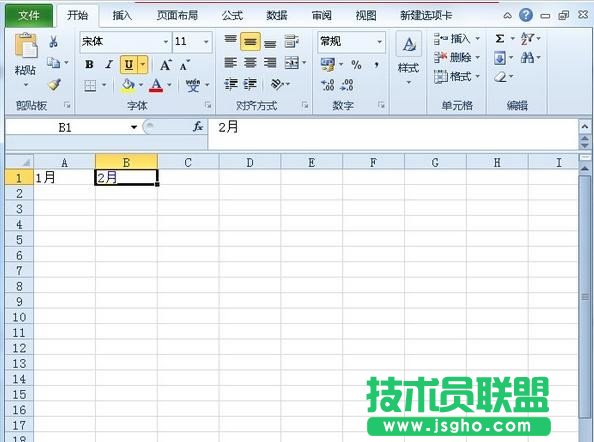Image resolution: width=594 pixels, height=442 pixels.
Task: Open fill color dropdown arrow
Action: 141,85
